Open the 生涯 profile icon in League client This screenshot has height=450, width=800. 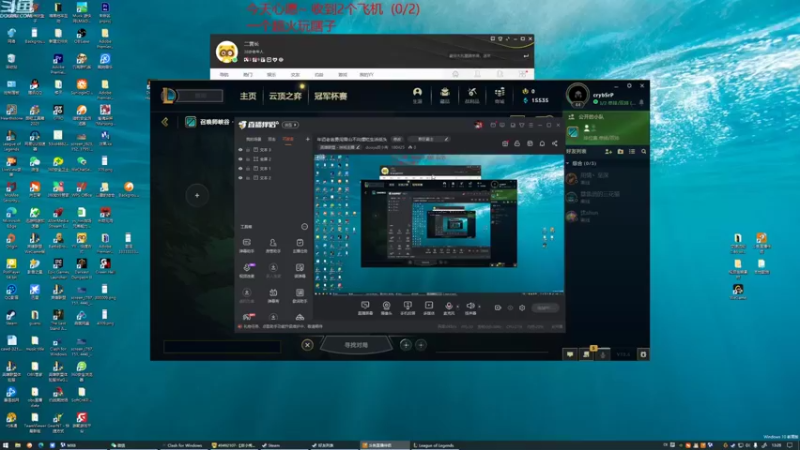[417, 94]
